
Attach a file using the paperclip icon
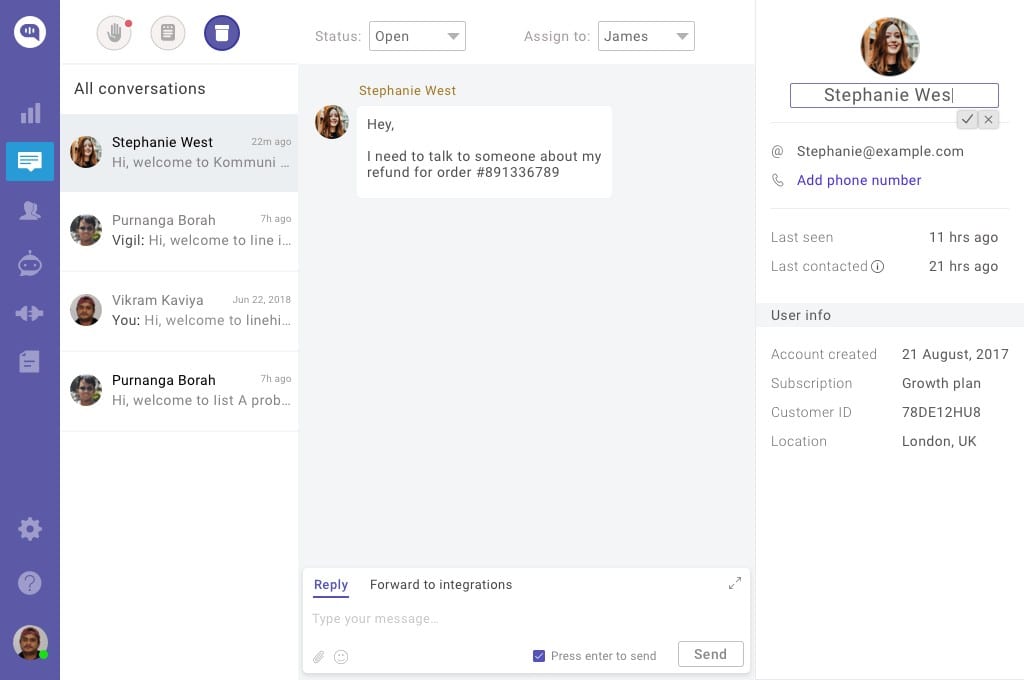pyautogui.click(x=319, y=657)
